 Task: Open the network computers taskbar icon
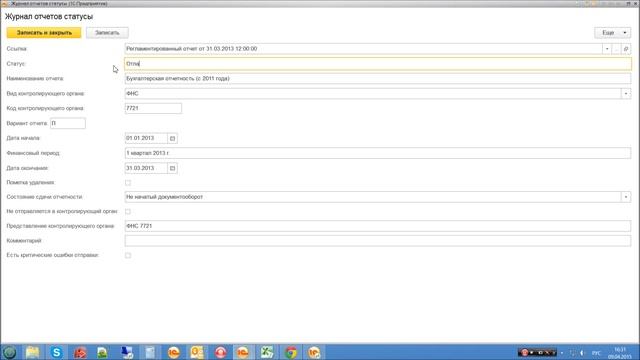127,352
